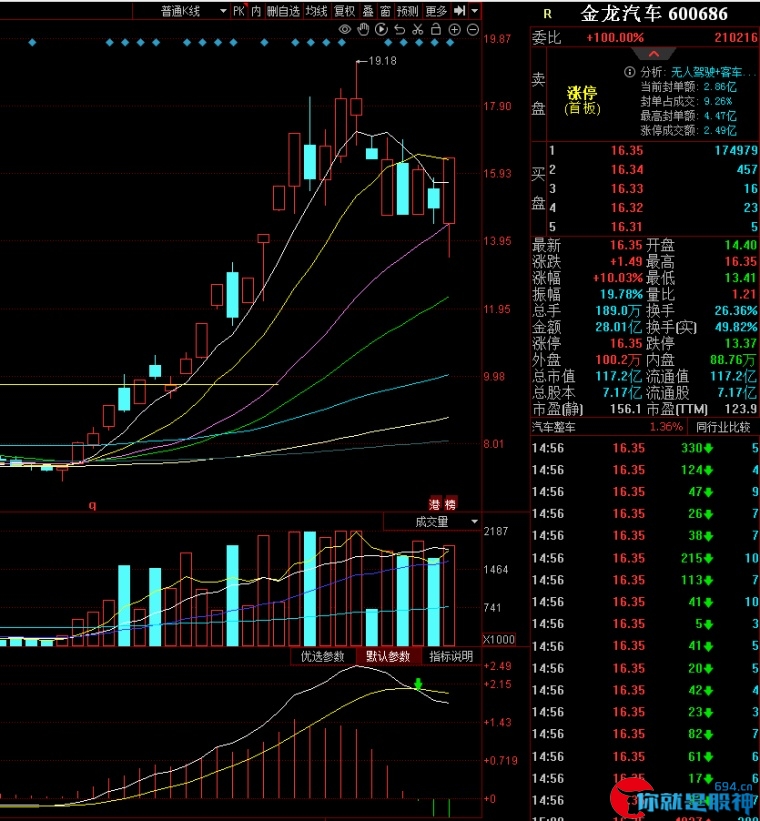Click the PK comparison button
The image size is (760, 821).
[239, 11]
